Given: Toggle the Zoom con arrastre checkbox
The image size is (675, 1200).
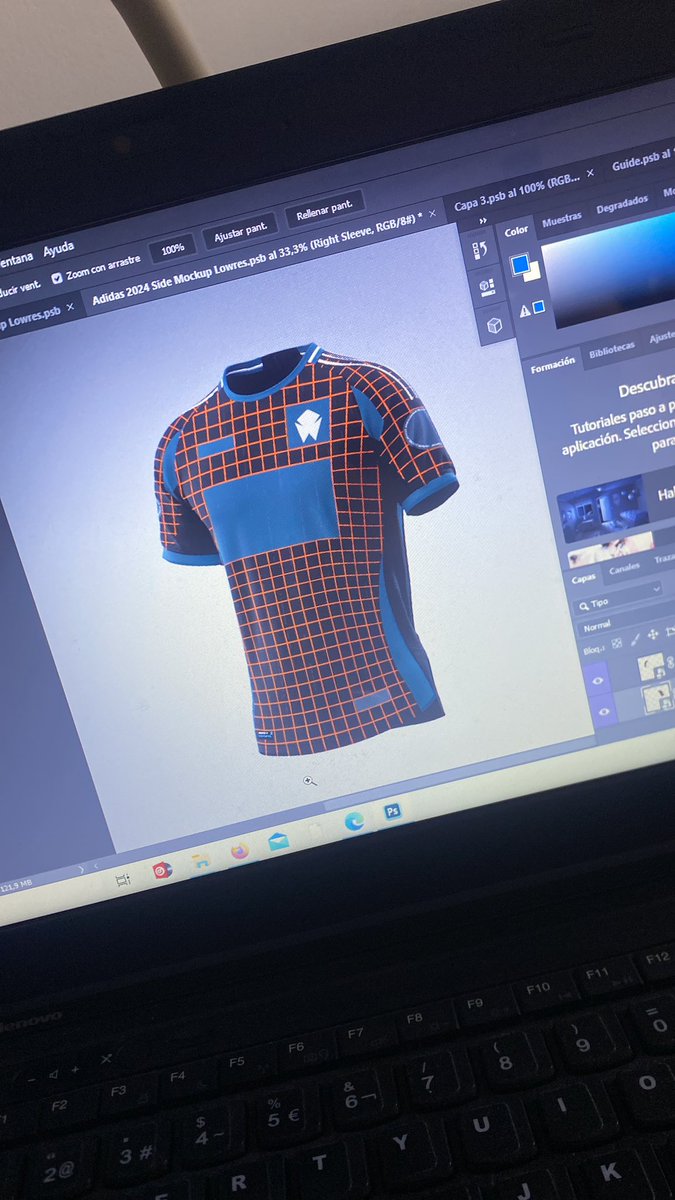Looking at the screenshot, I should click(x=57, y=278).
